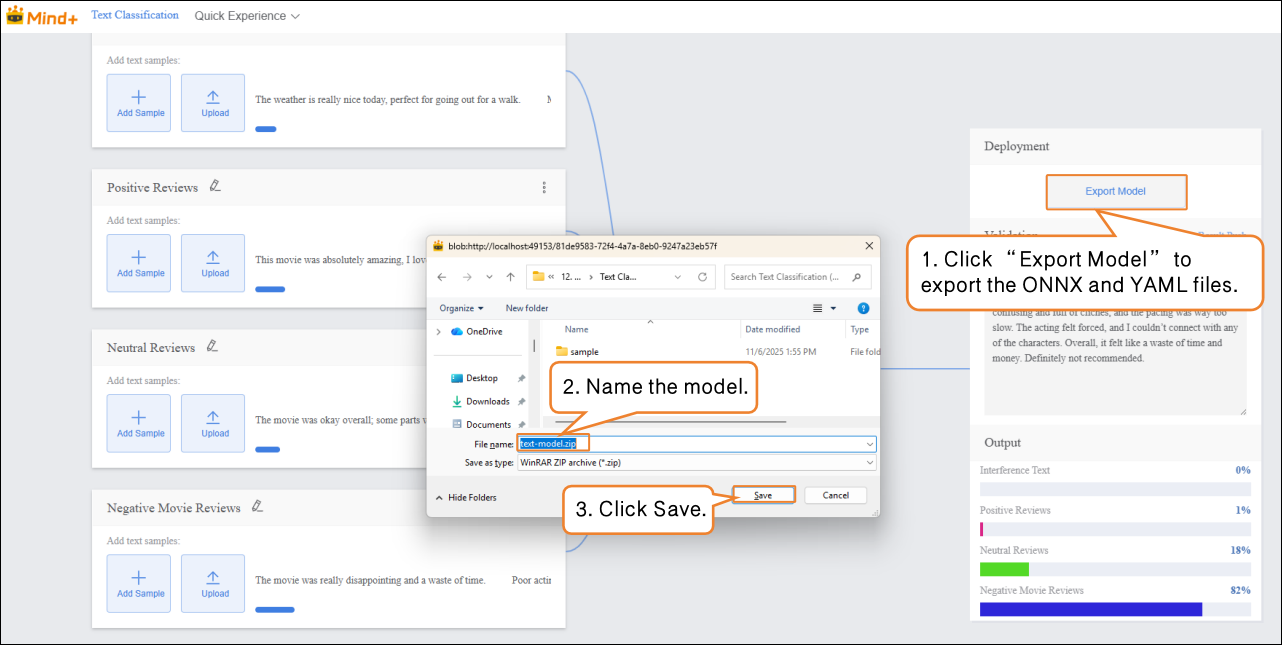Expand the OneDrive tree node
1282x646 pixels.
click(x=439, y=331)
